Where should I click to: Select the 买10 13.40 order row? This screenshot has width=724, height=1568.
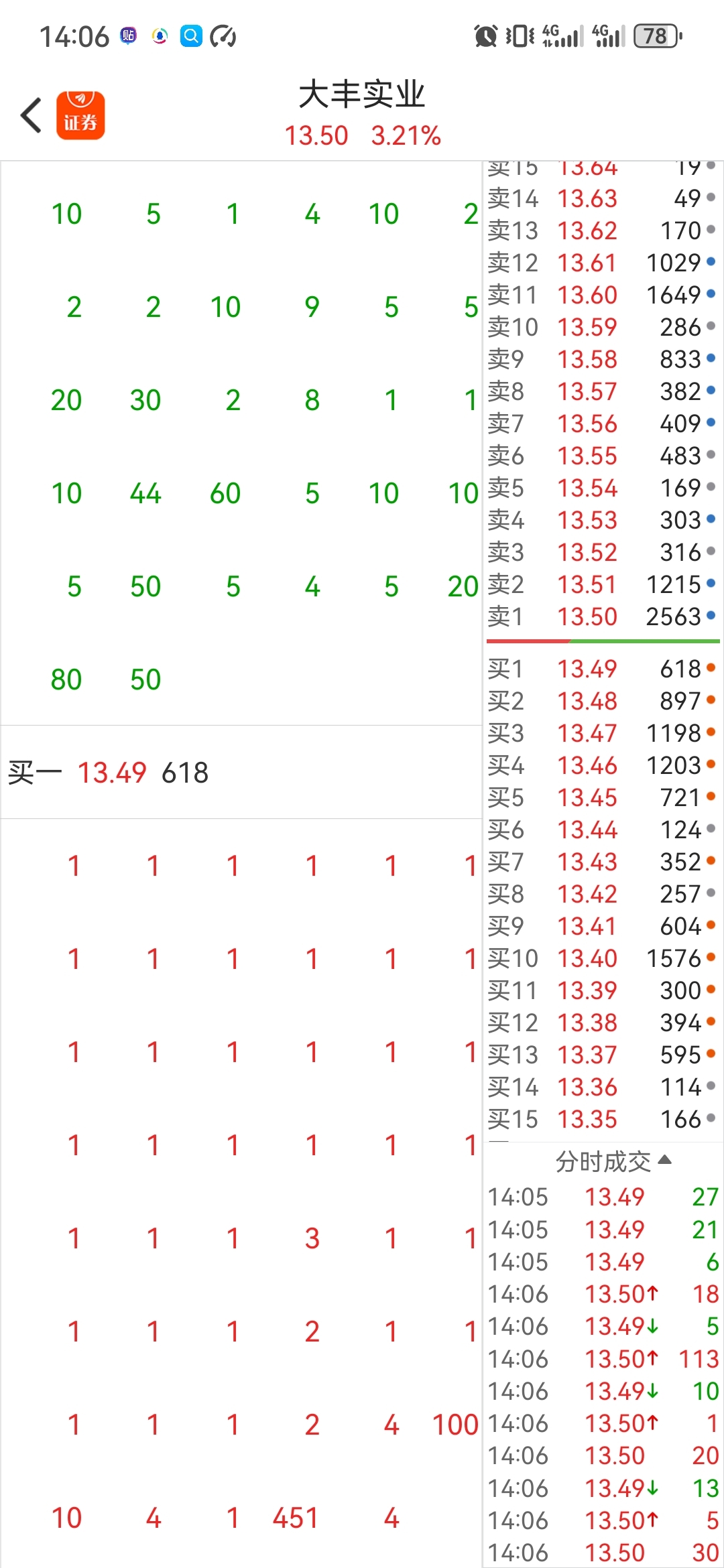pos(602,958)
